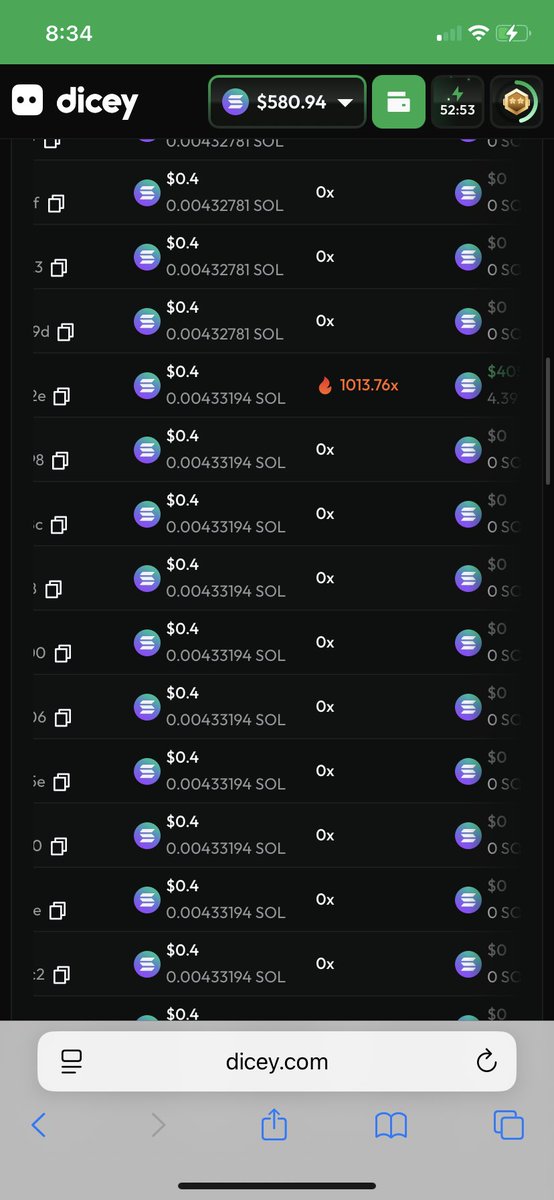Open Safari page settings menu icon
554x1200 pixels.
point(71,1062)
